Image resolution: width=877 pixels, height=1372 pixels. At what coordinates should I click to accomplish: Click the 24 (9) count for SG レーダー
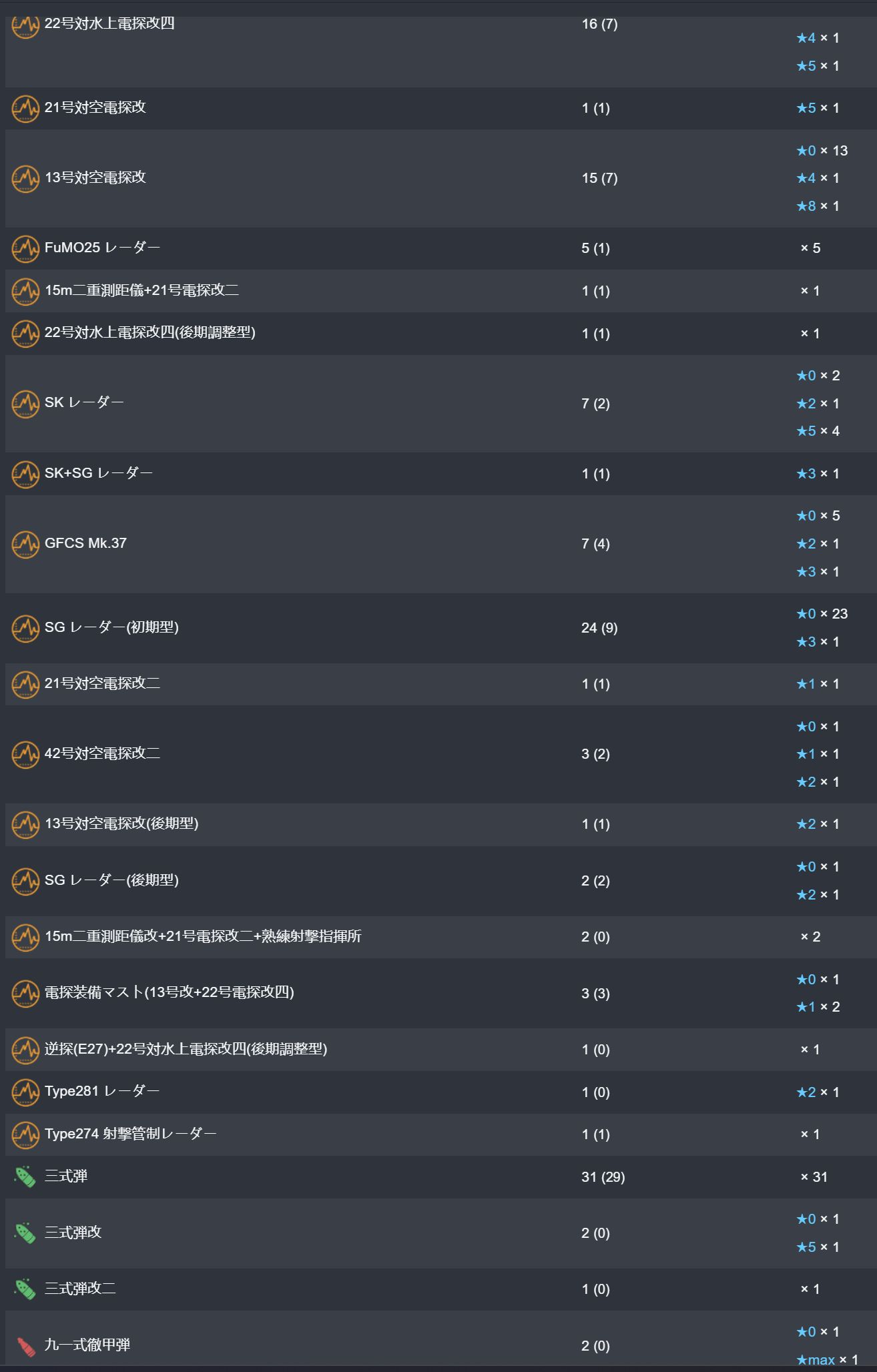pyautogui.click(x=599, y=628)
